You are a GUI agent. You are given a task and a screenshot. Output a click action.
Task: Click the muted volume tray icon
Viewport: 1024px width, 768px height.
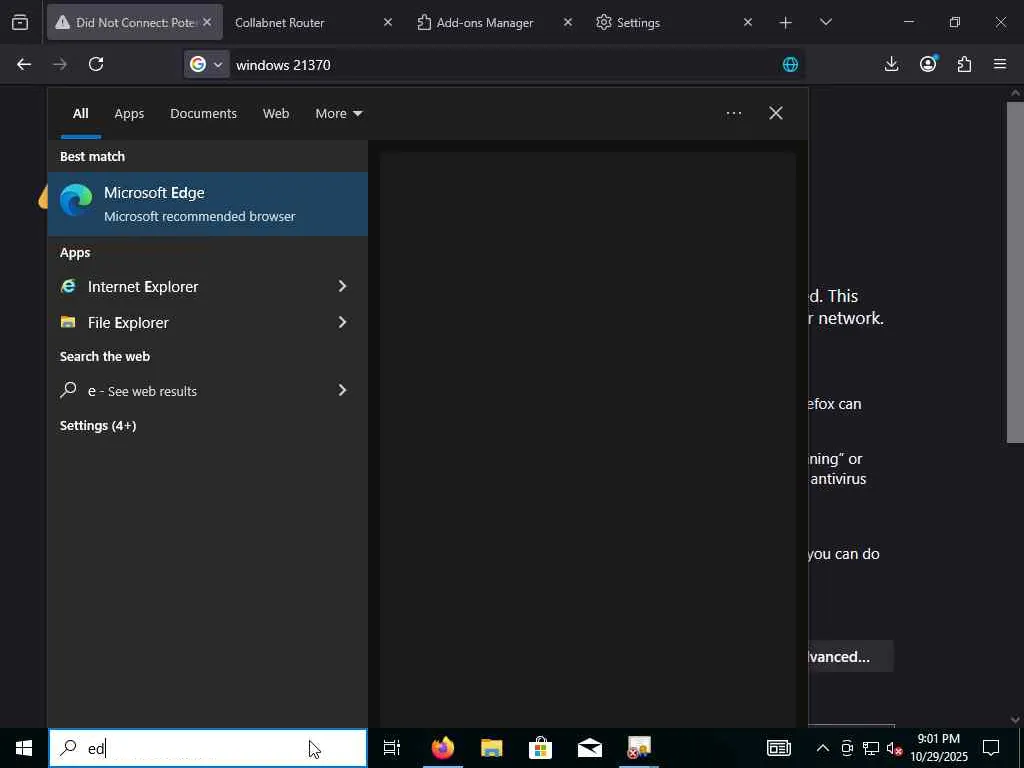pos(895,748)
